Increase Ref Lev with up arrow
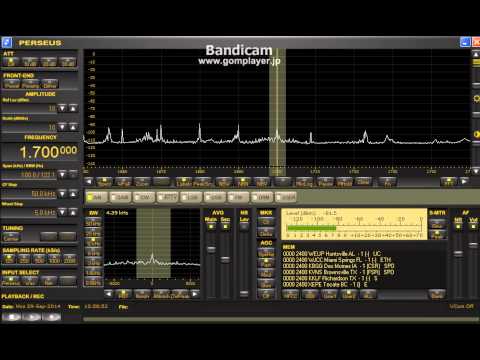 73,108
